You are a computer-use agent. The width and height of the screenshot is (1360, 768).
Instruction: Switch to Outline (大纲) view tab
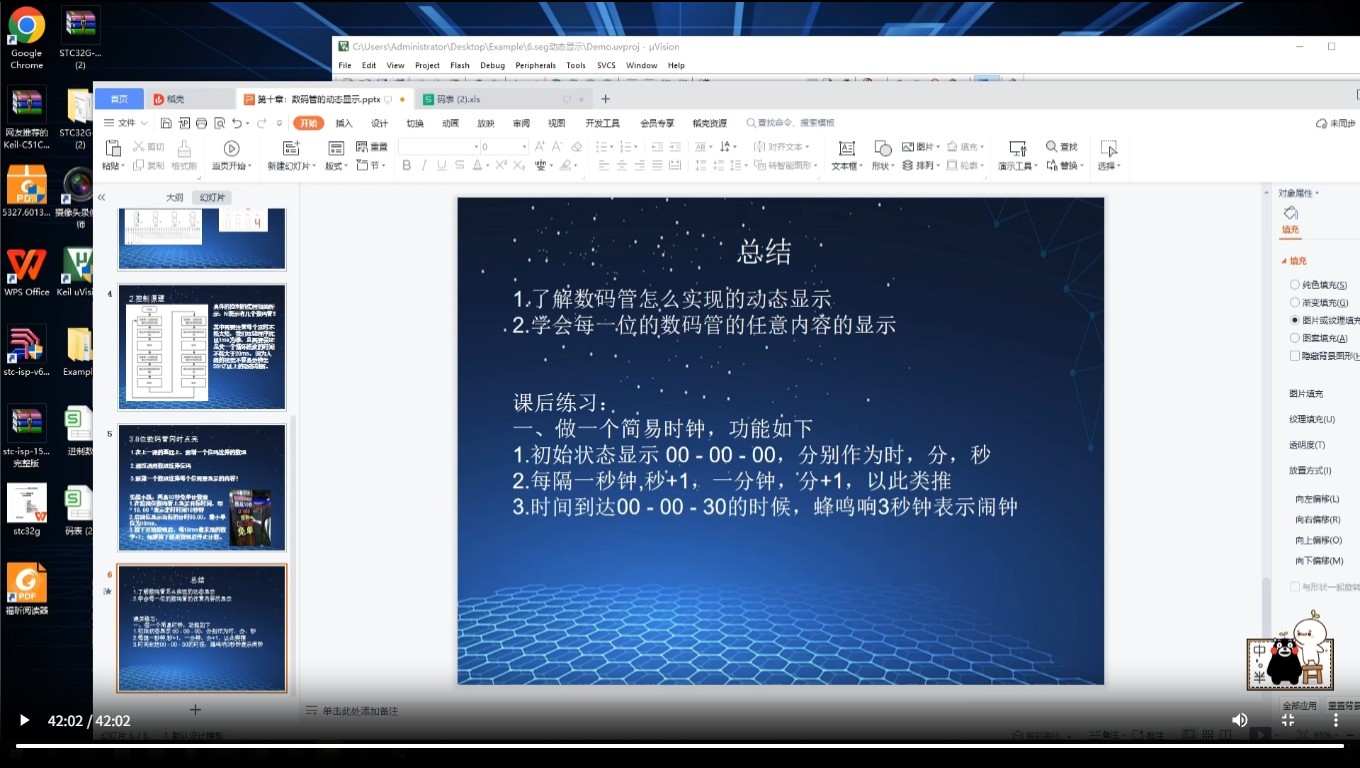pyautogui.click(x=174, y=197)
